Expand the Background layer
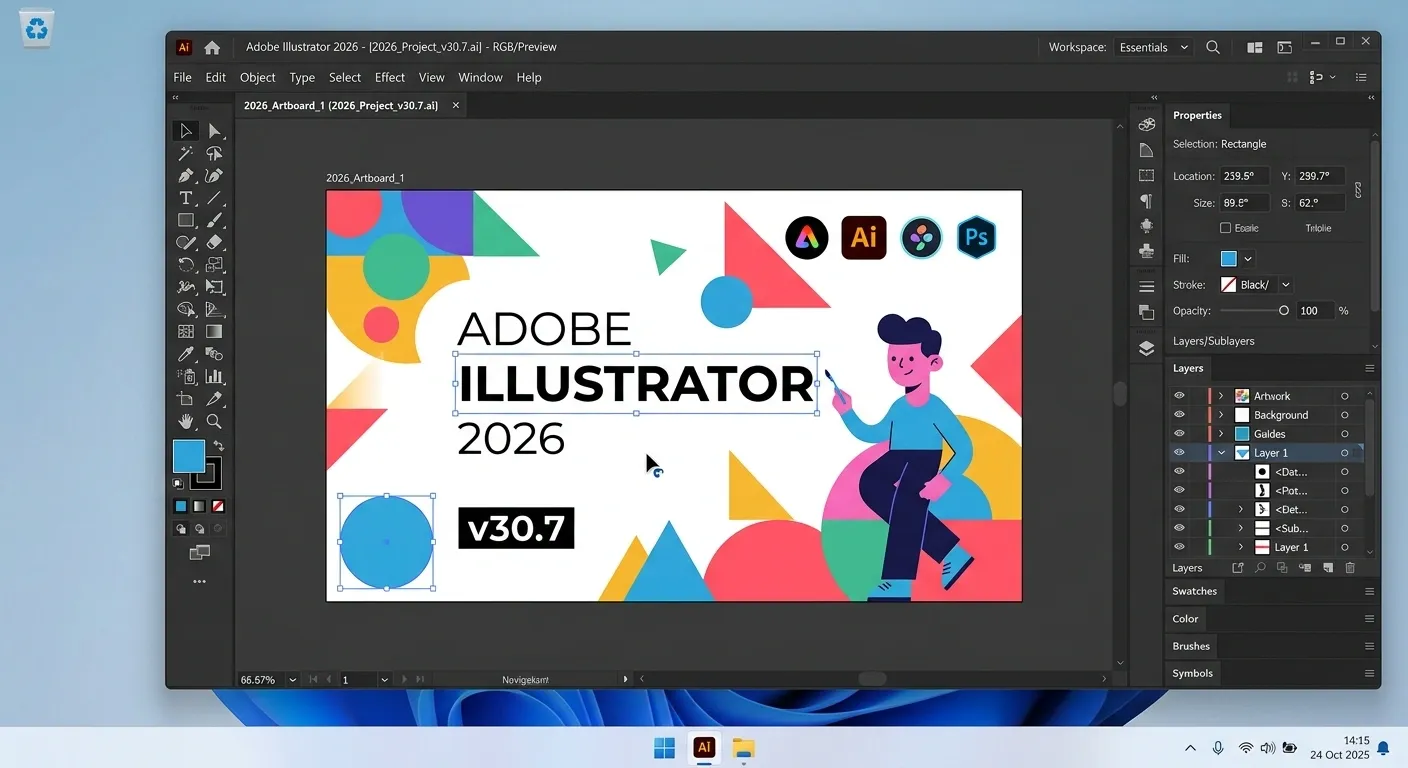The image size is (1408, 768). point(1221,415)
